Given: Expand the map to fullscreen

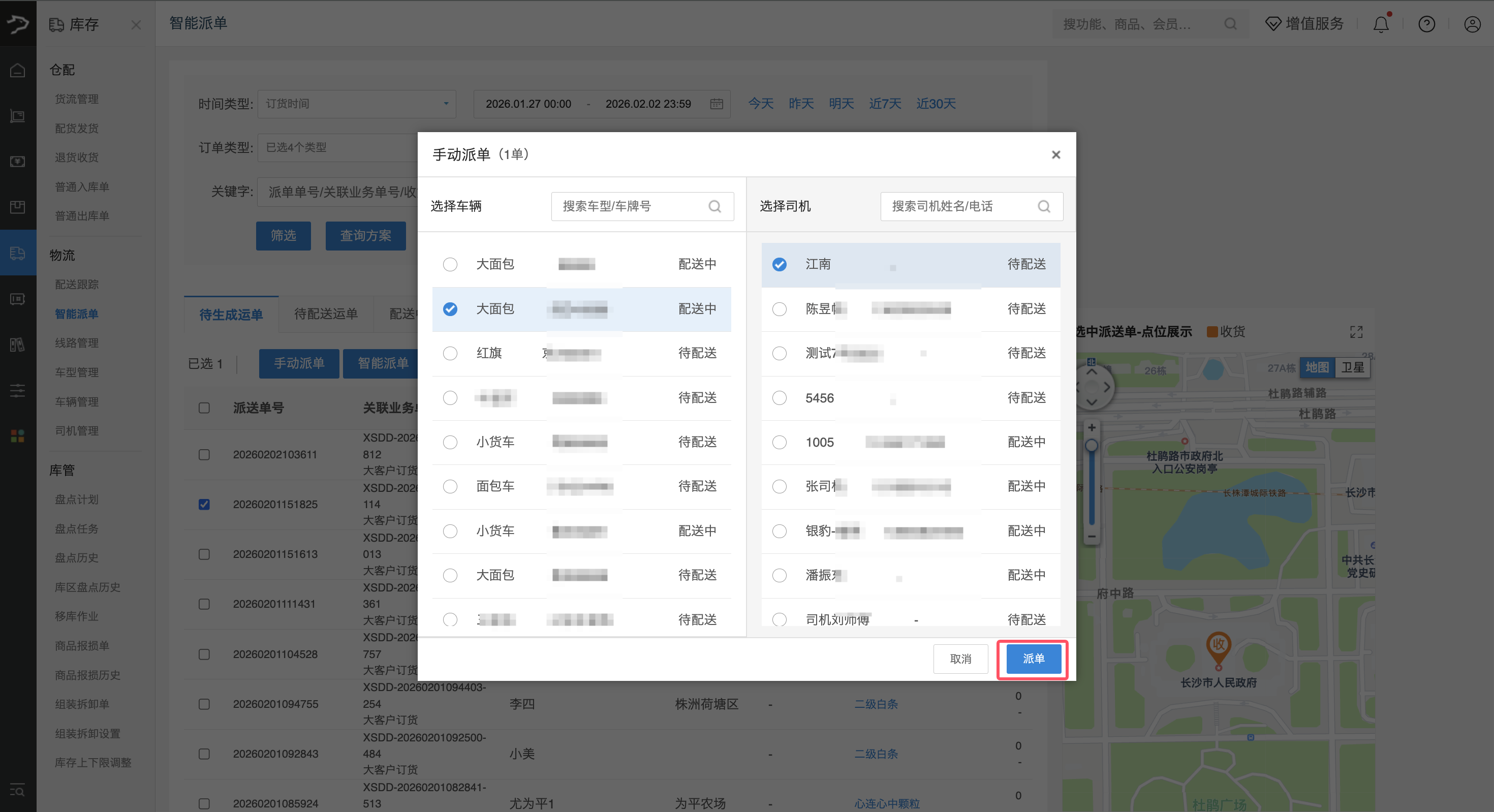Looking at the screenshot, I should click(1356, 332).
